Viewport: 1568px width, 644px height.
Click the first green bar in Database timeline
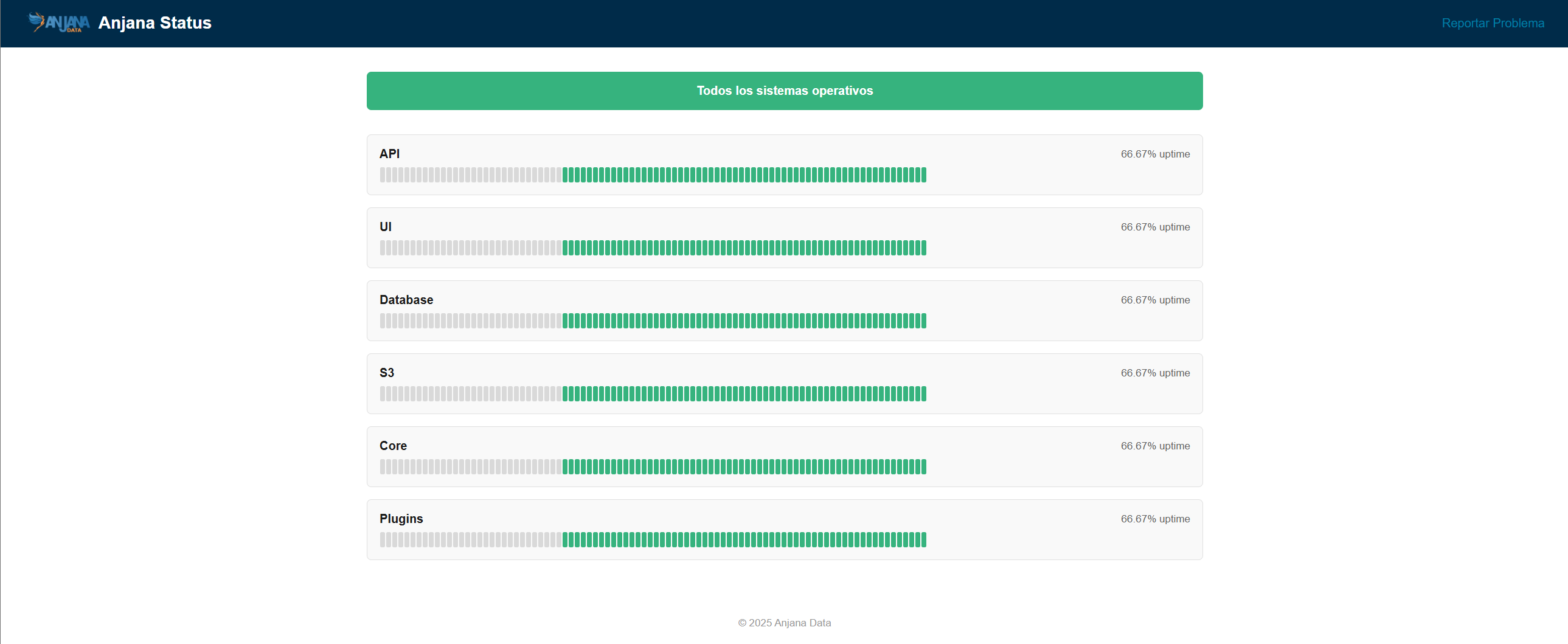pos(566,321)
